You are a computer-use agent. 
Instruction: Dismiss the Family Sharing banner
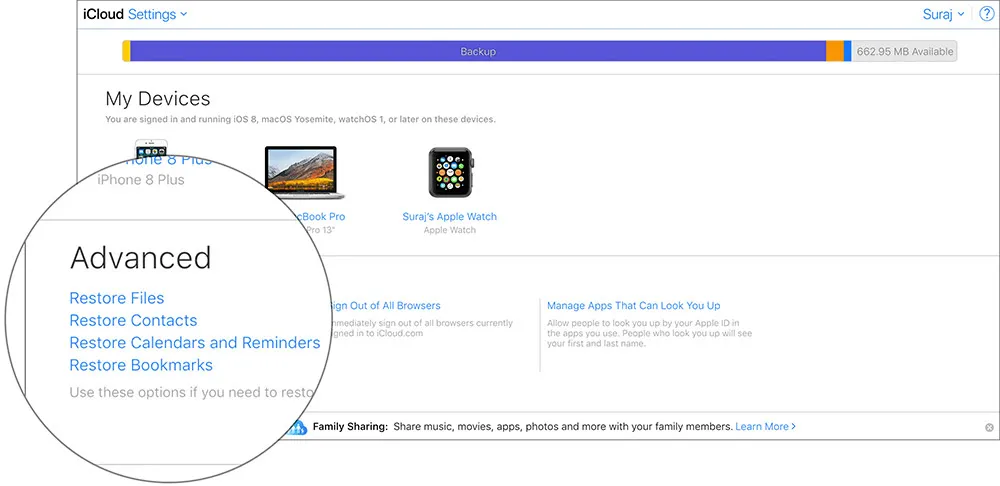(x=989, y=427)
